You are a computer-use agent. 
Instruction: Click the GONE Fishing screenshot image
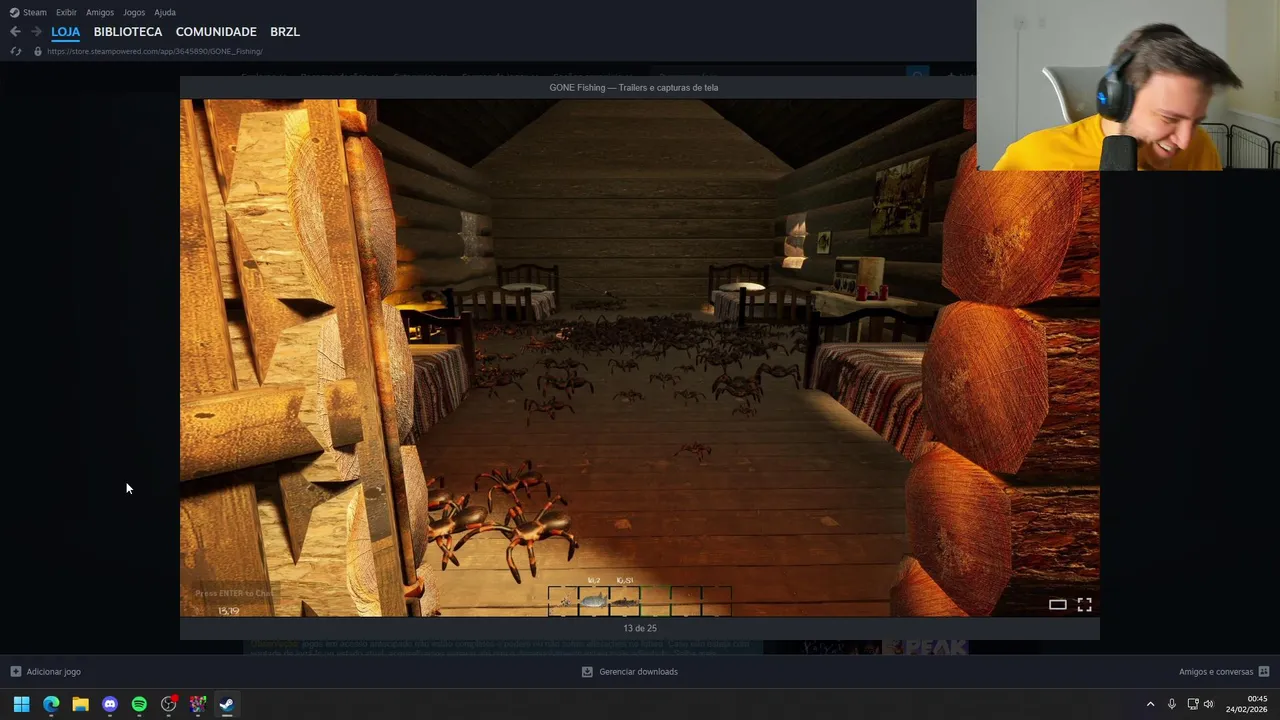(640, 357)
